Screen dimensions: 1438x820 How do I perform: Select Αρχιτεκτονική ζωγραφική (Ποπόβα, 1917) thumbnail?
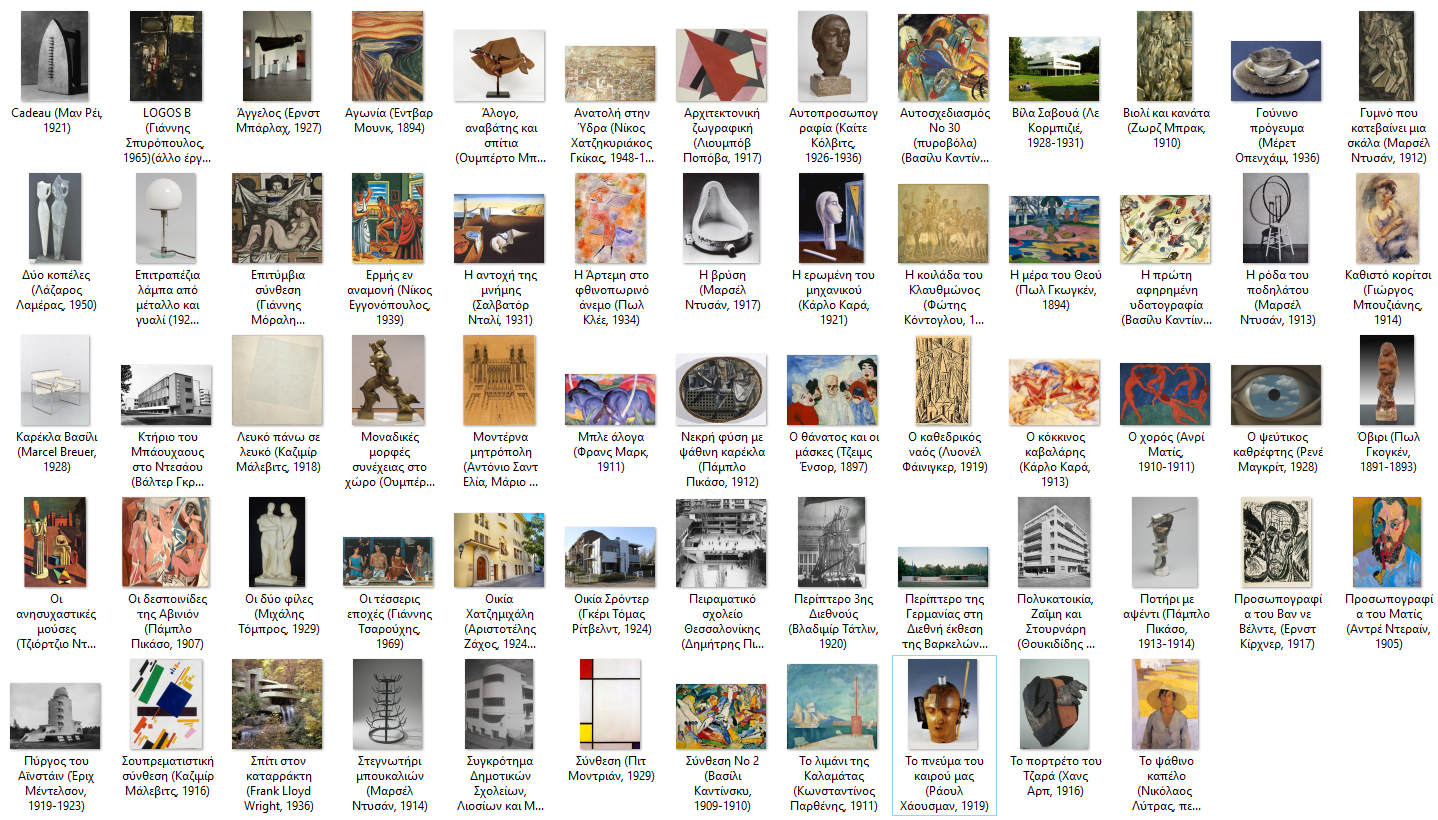coord(721,65)
